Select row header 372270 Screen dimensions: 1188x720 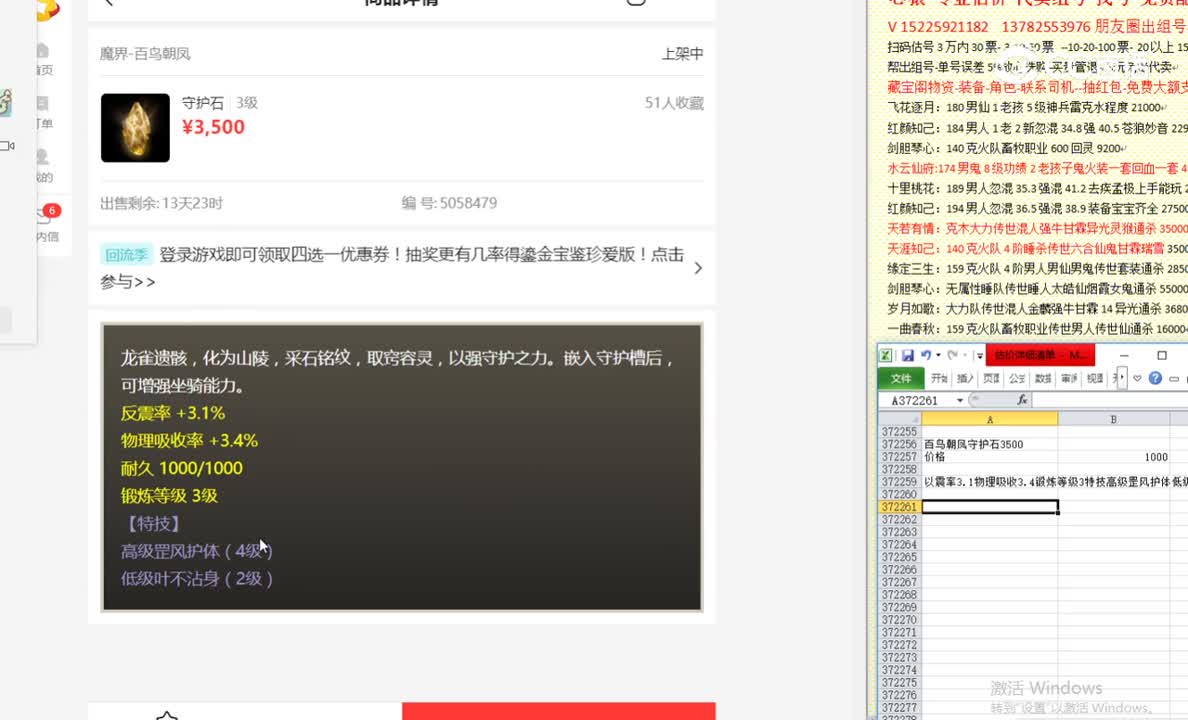(x=899, y=620)
